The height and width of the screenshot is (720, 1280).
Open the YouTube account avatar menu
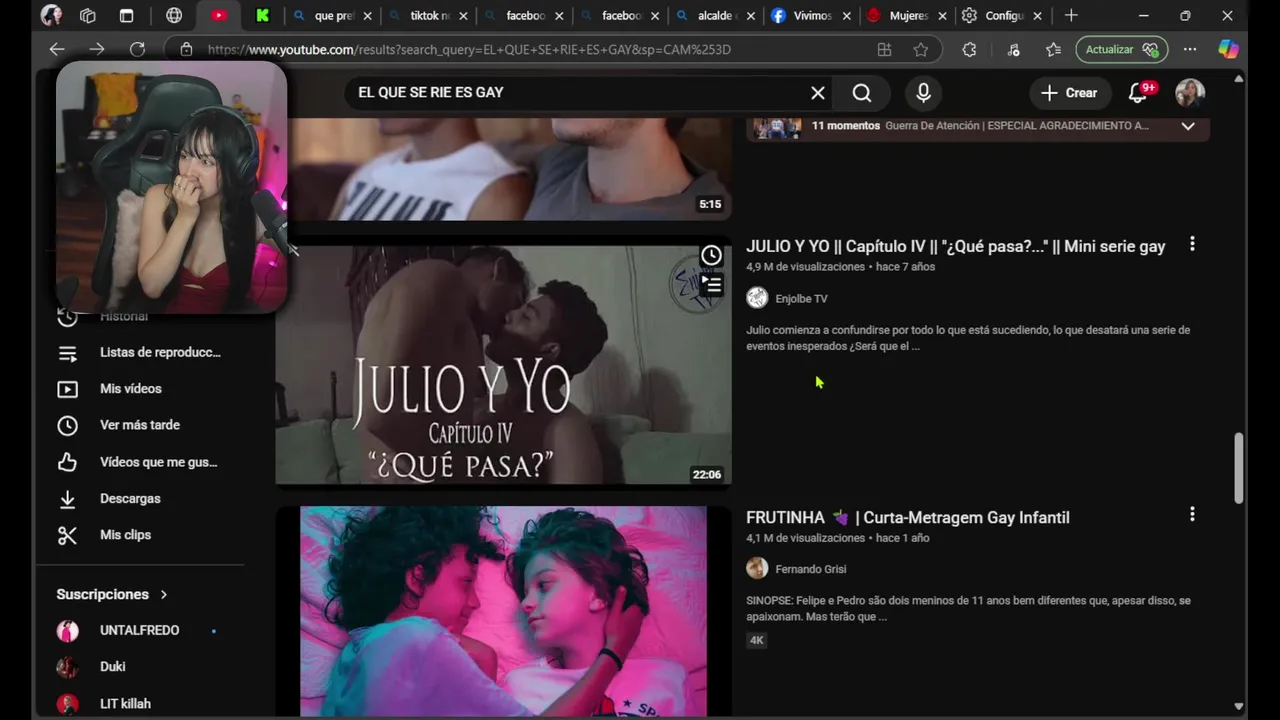pyautogui.click(x=1190, y=93)
